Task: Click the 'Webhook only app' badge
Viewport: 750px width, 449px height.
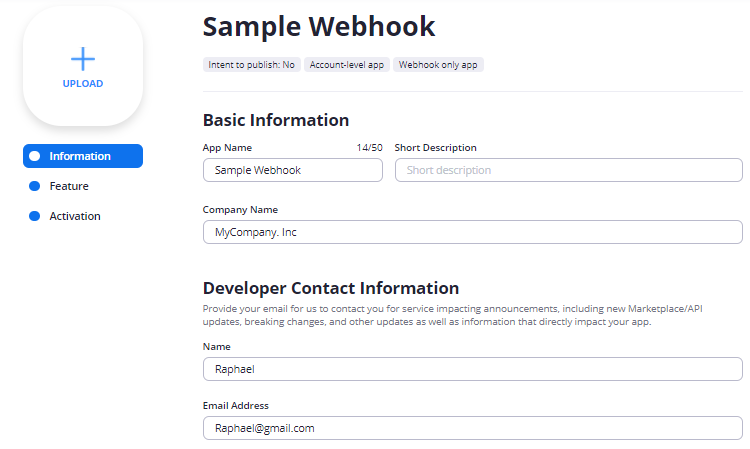Action: point(438,64)
